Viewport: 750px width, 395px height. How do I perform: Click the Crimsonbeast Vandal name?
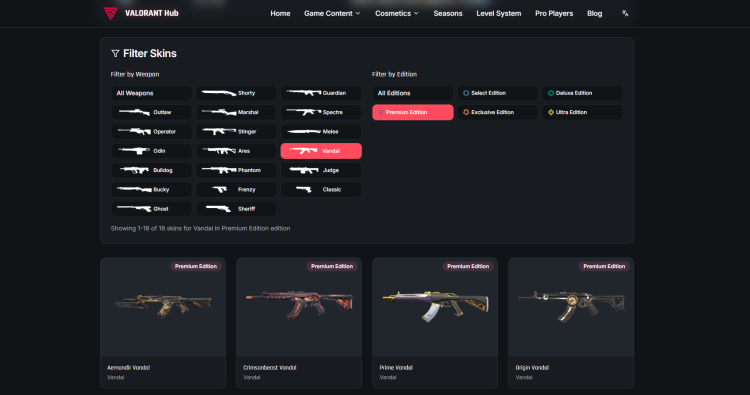[270, 368]
